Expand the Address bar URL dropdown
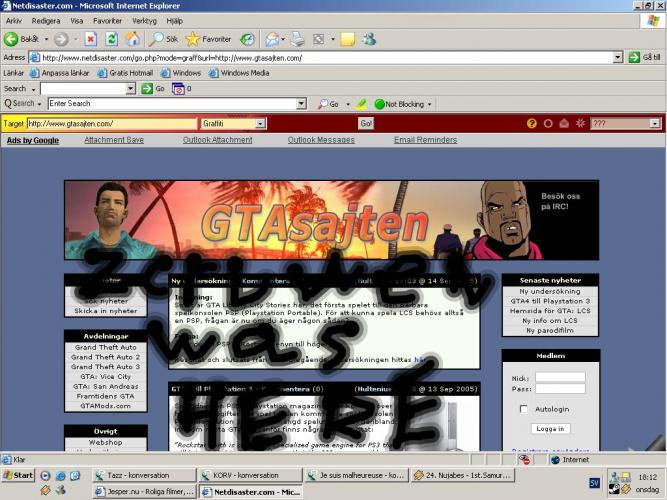This screenshot has width=667, height=500. point(617,58)
